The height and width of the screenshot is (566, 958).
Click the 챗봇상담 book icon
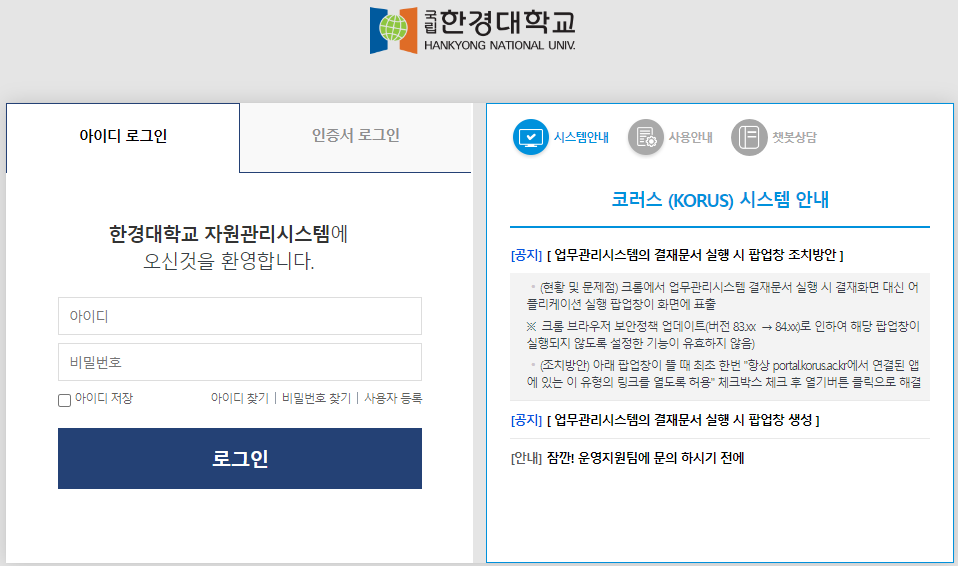click(x=748, y=138)
